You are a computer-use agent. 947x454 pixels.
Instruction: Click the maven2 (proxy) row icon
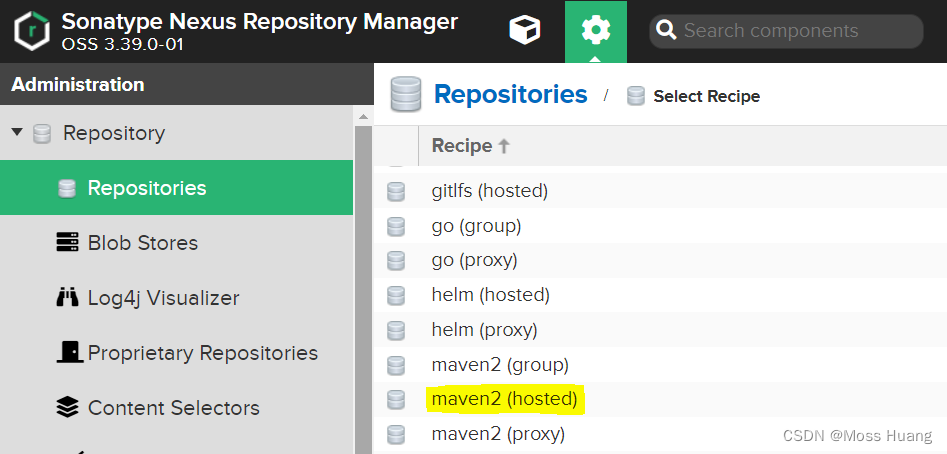396,434
